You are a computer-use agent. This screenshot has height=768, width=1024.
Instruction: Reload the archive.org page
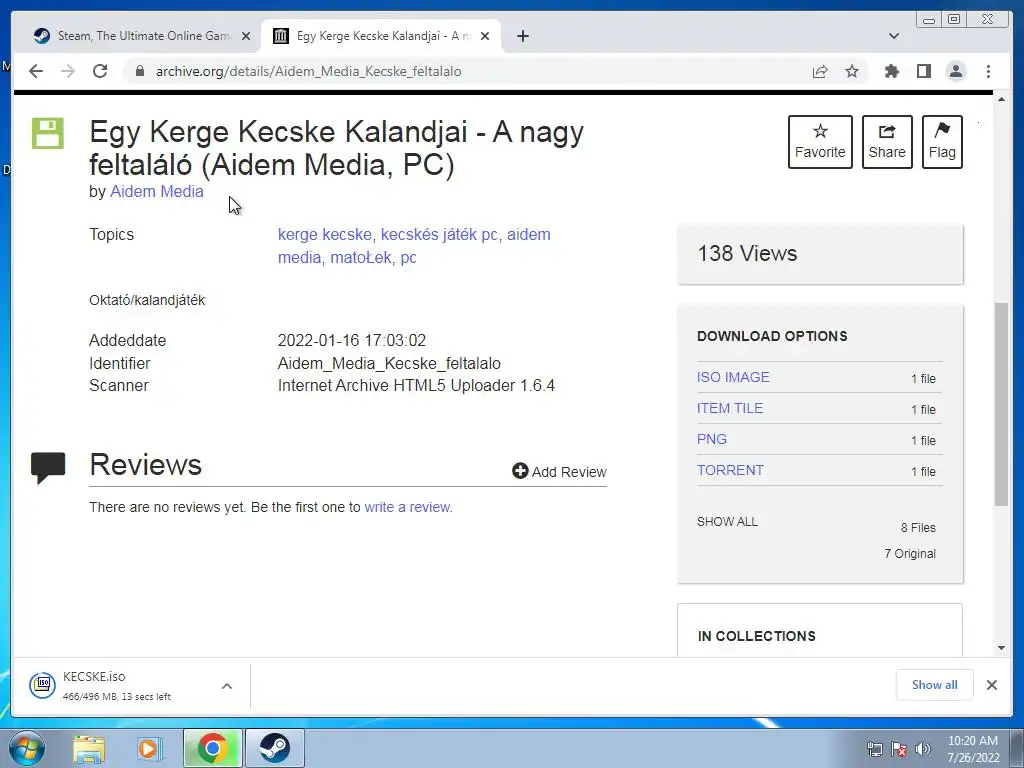100,71
